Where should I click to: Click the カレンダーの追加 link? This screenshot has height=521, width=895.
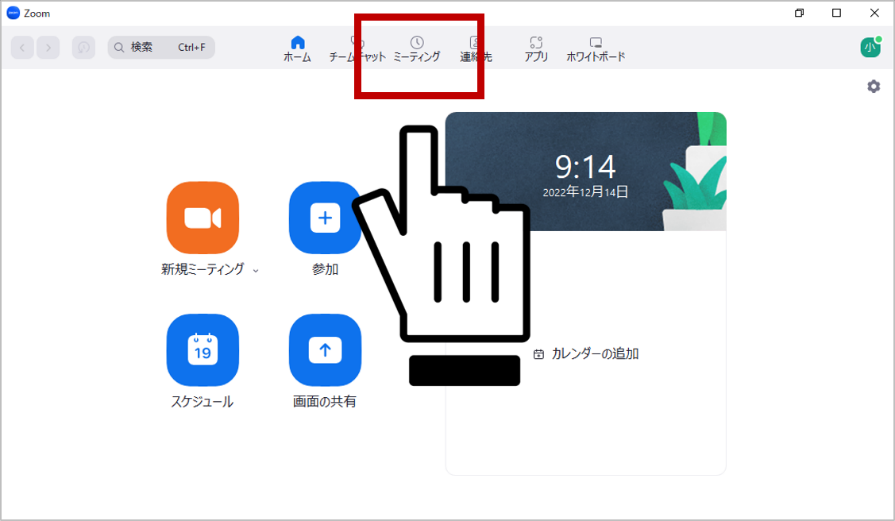coord(586,354)
